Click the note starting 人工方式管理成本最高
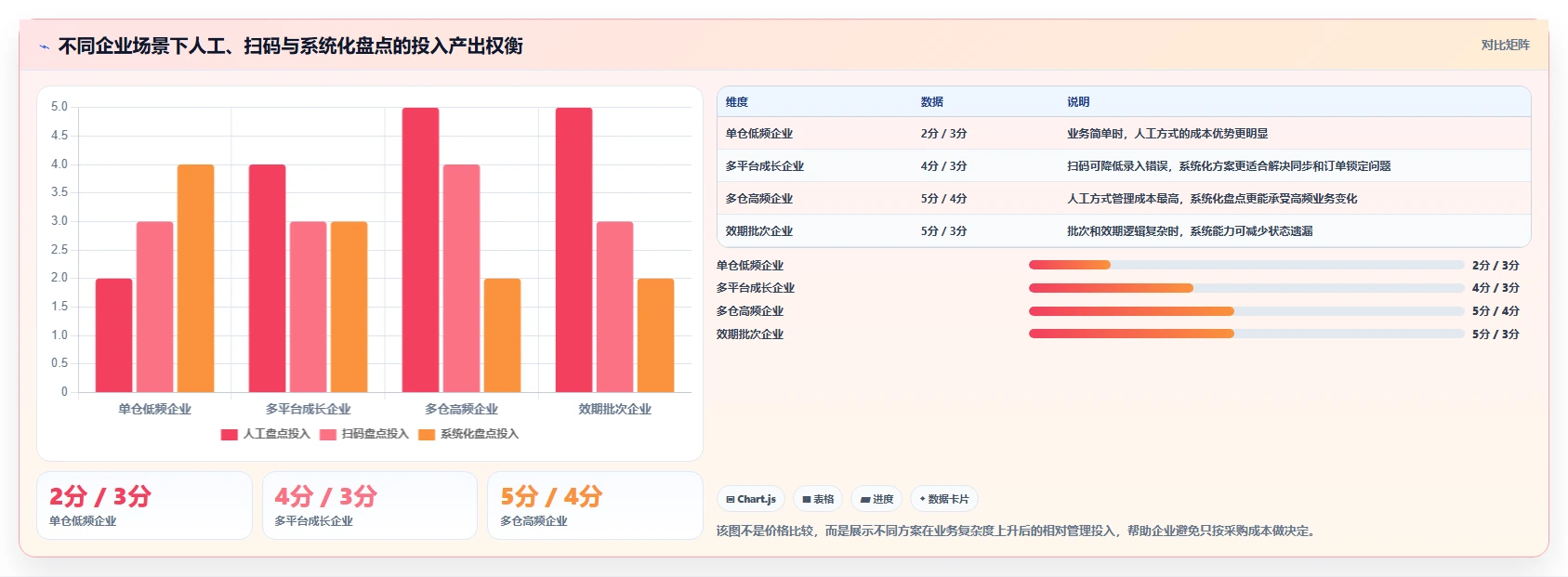This screenshot has height=577, width=1568. click(x=1212, y=199)
